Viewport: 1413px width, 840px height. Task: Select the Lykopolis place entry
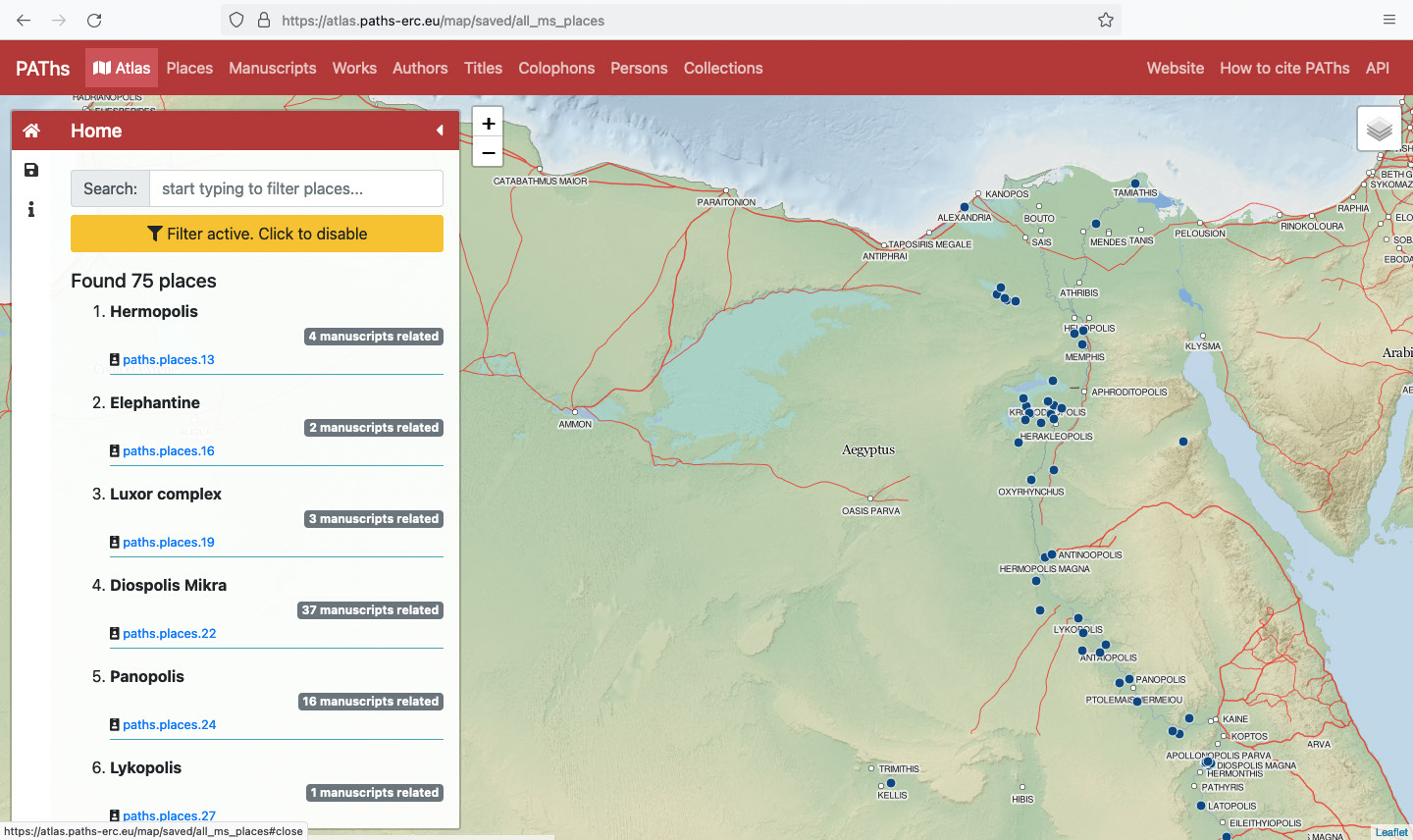tap(145, 767)
